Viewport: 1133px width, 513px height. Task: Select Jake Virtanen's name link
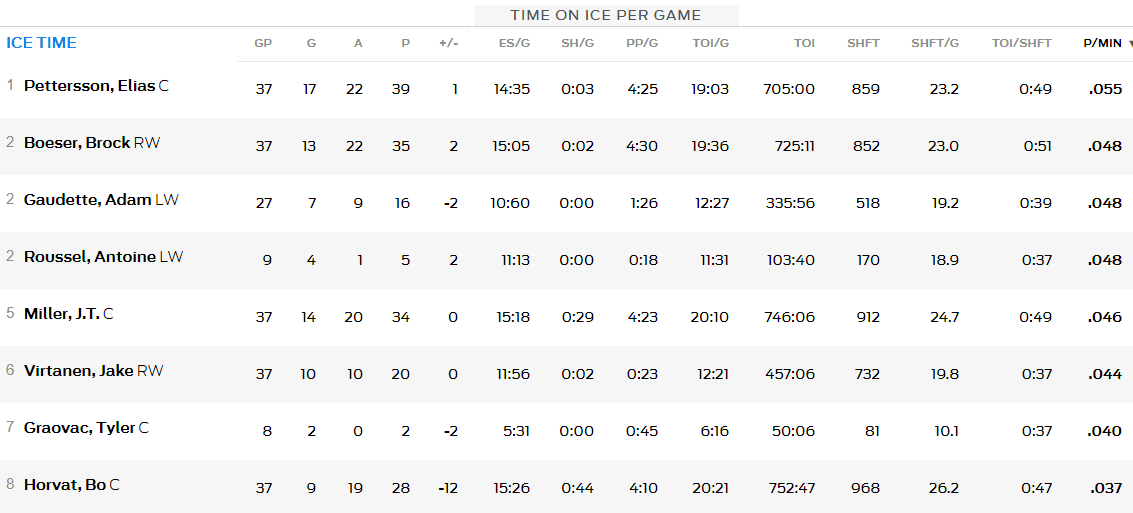(x=78, y=371)
